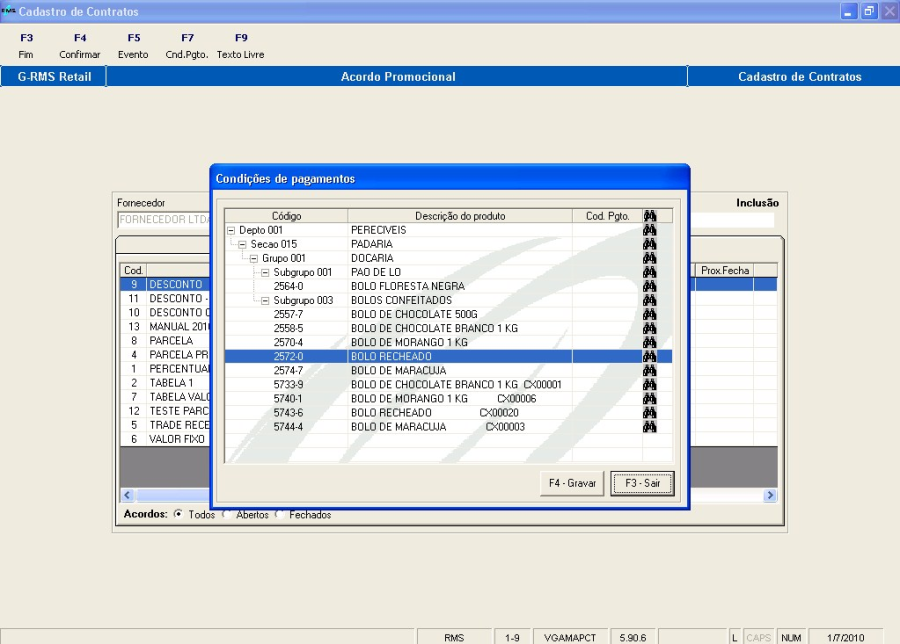Select the Todos radio button
The width and height of the screenshot is (900, 644).
click(x=178, y=514)
